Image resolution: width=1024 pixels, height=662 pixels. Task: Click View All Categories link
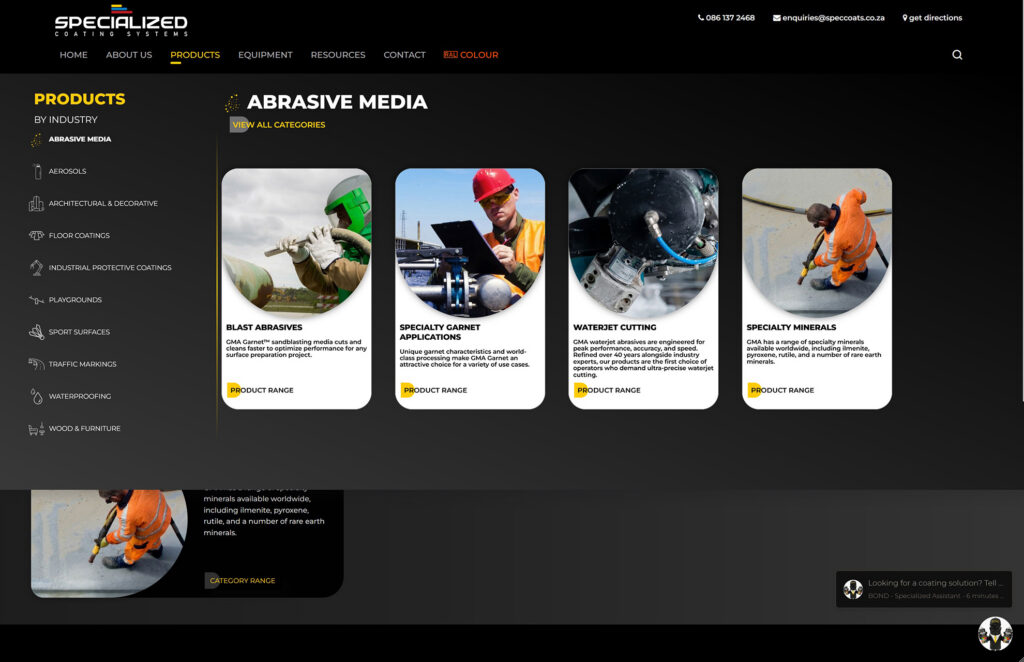pos(278,125)
